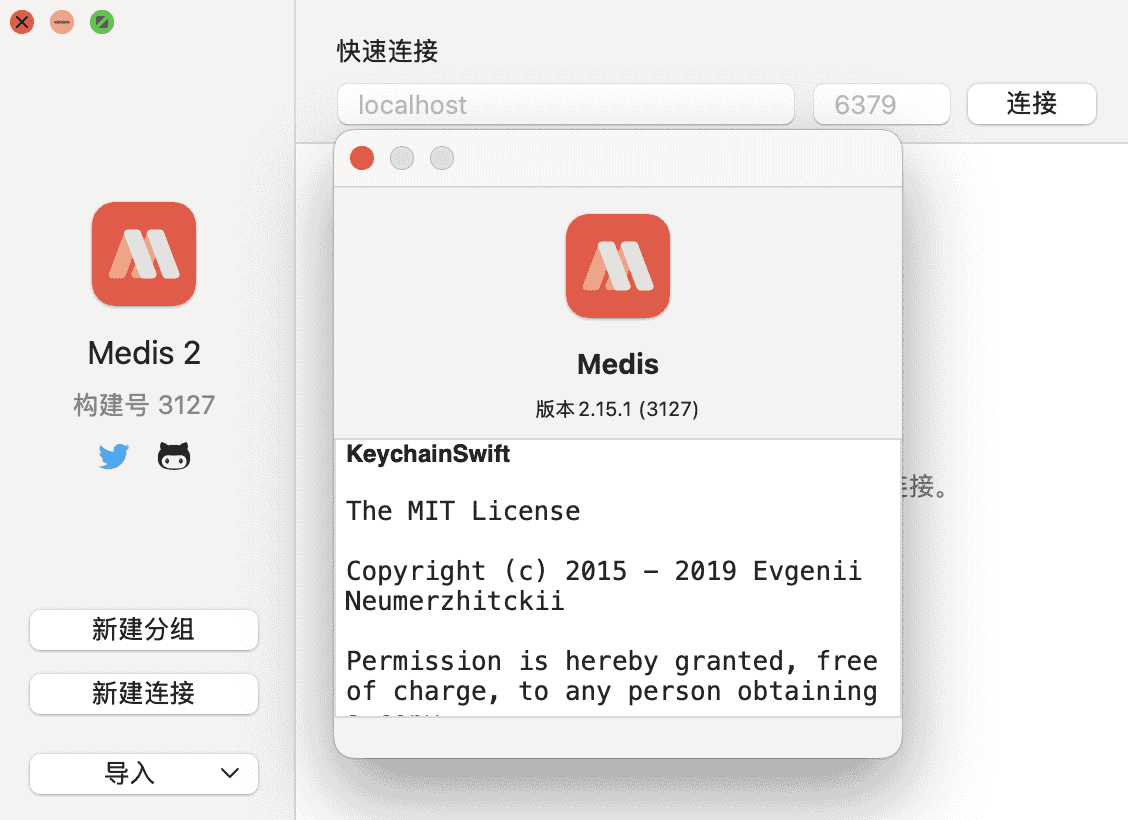
Task: Click the 构建号 3127 build number label
Action: pyautogui.click(x=143, y=405)
